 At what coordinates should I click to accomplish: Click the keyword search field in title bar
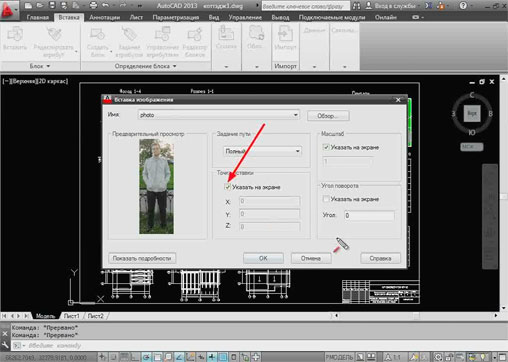click(305, 6)
